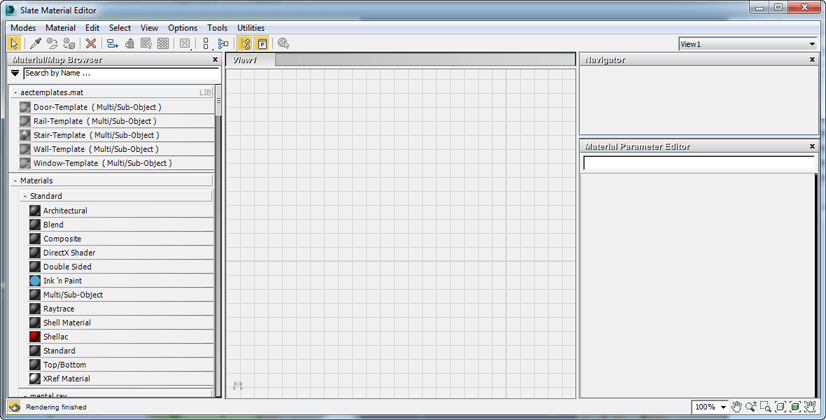
Task: Activate the Pan Tool hand icon
Action: [x=736, y=406]
